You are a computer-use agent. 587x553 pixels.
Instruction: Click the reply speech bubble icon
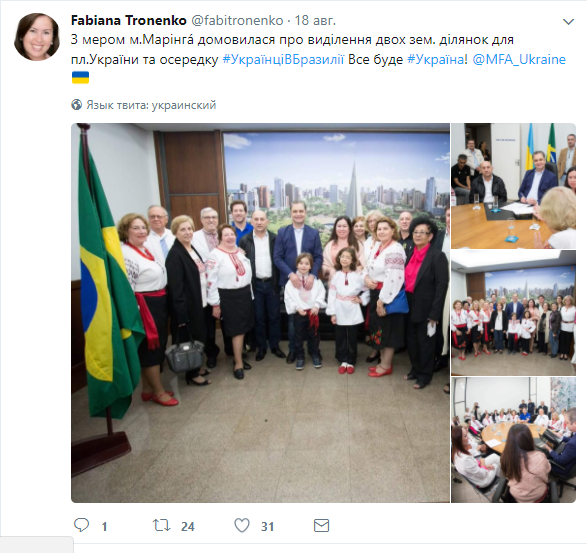click(82, 525)
